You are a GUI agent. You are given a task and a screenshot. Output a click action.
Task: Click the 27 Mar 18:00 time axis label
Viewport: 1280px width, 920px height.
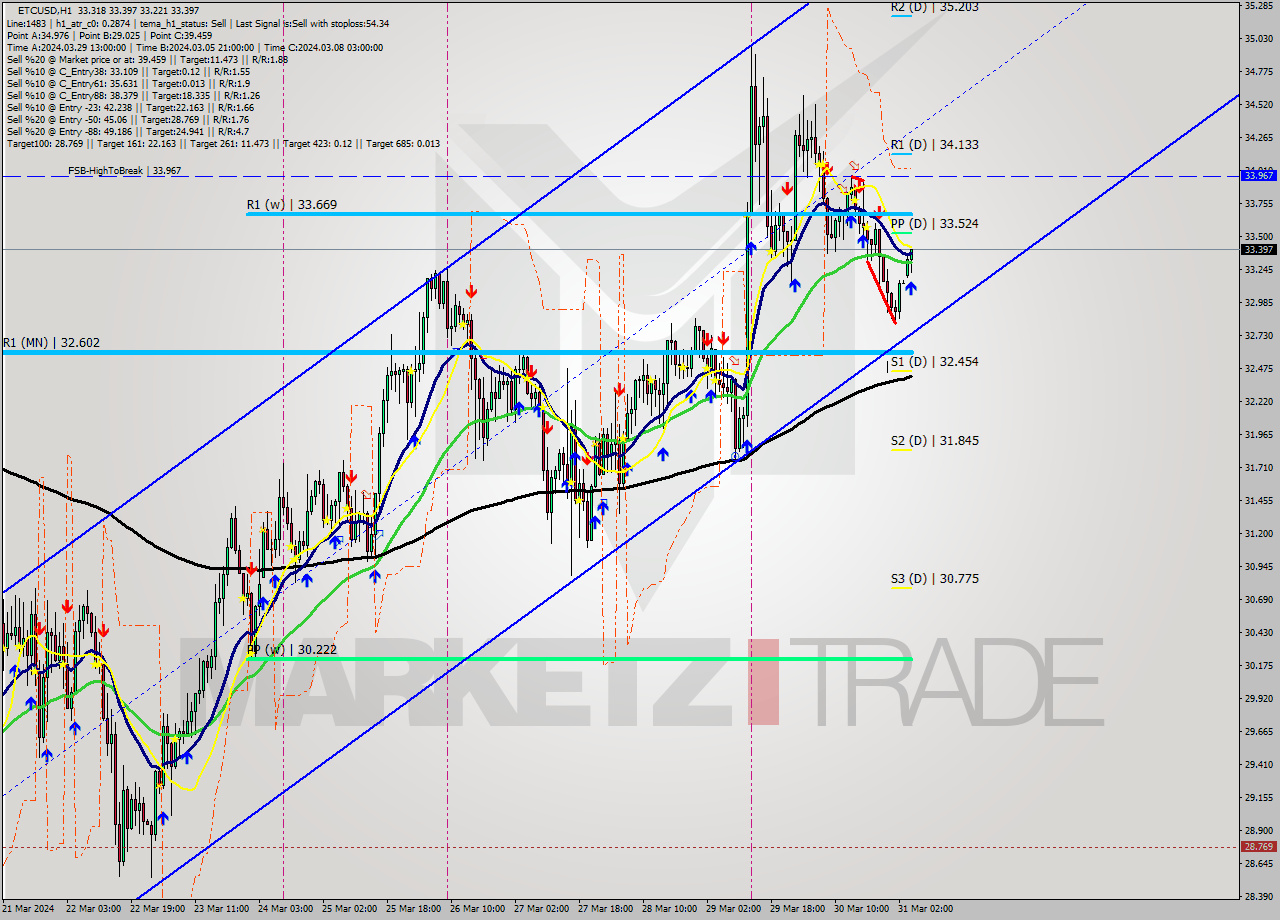pyautogui.click(x=605, y=909)
